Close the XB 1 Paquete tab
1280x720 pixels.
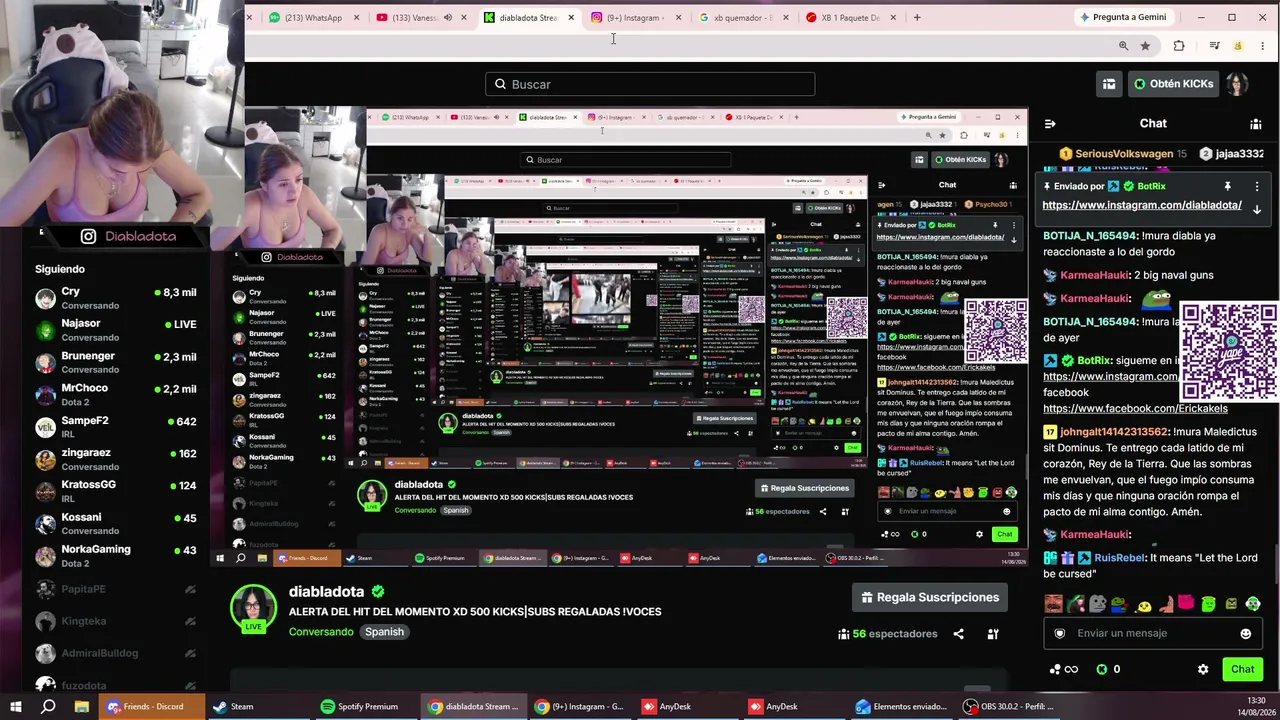click(893, 17)
